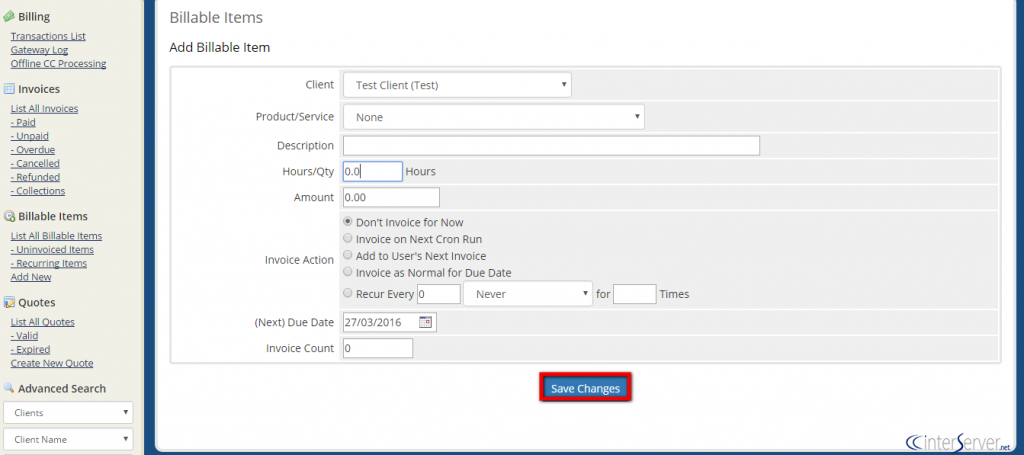Select the Recur Every radio option
Image resolution: width=1024 pixels, height=455 pixels.
pos(348,294)
